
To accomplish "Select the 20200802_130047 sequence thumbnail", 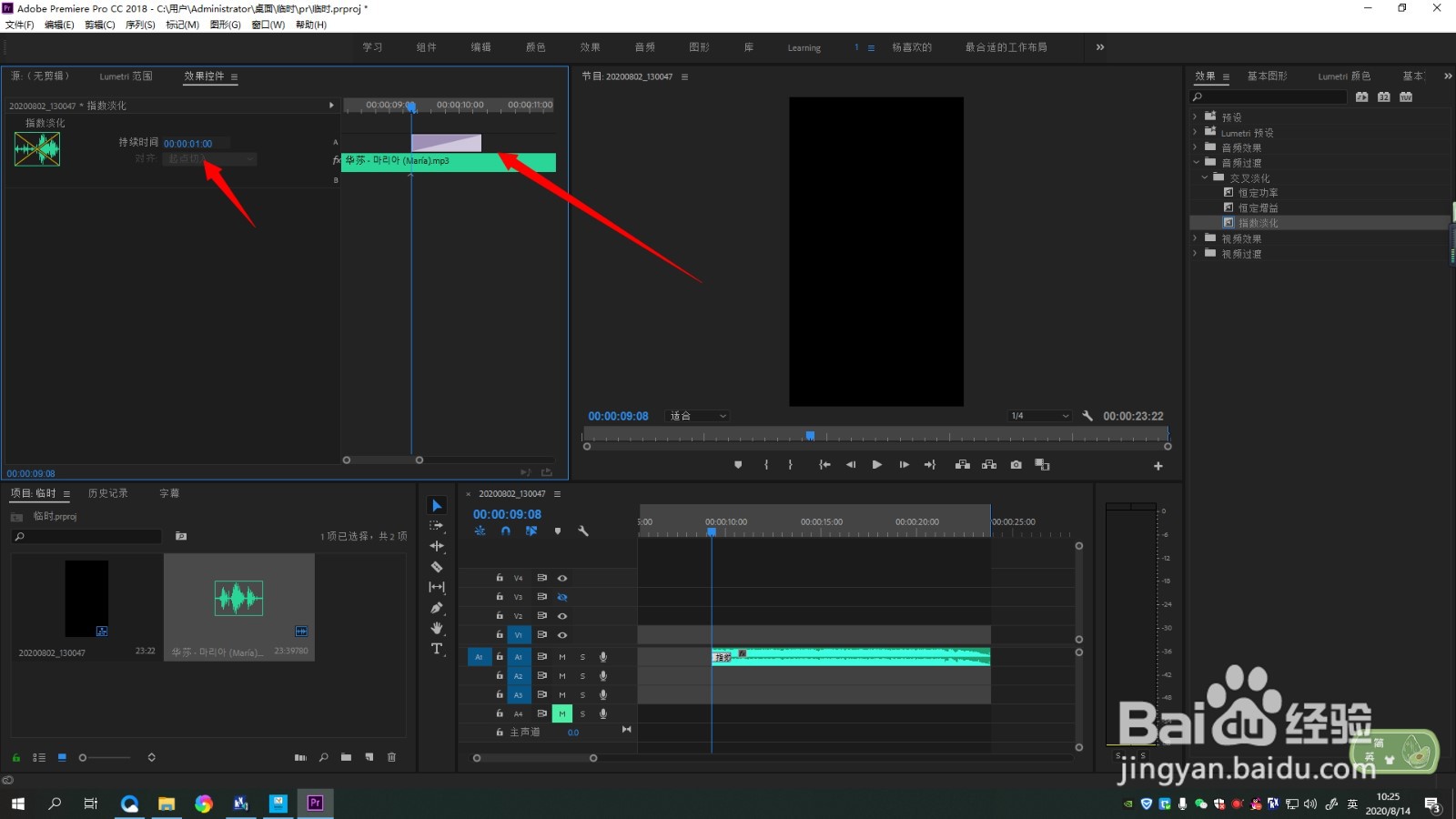I will 86,599.
